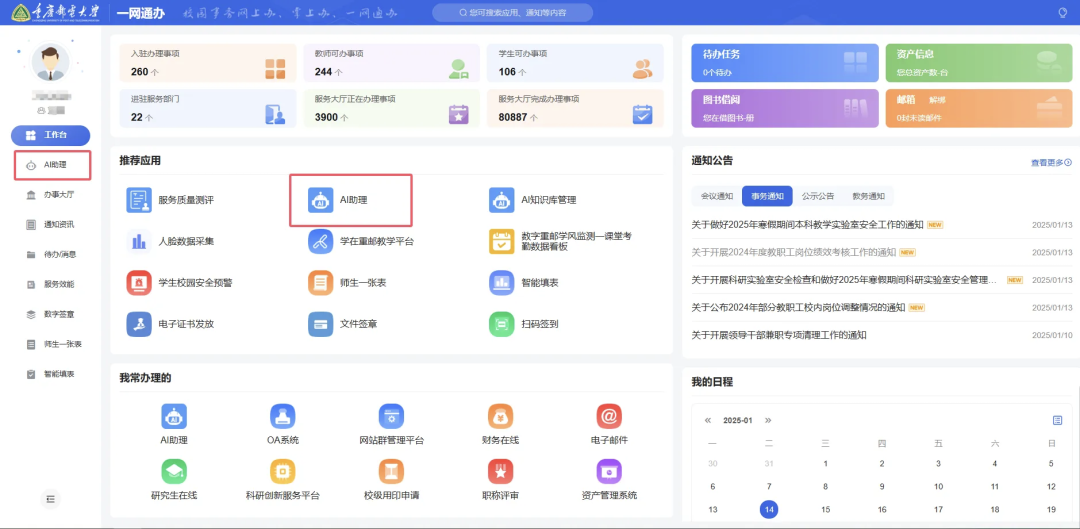1080x529 pixels.
Task: Open the 资产信息 green card
Action: [x=979, y=63]
